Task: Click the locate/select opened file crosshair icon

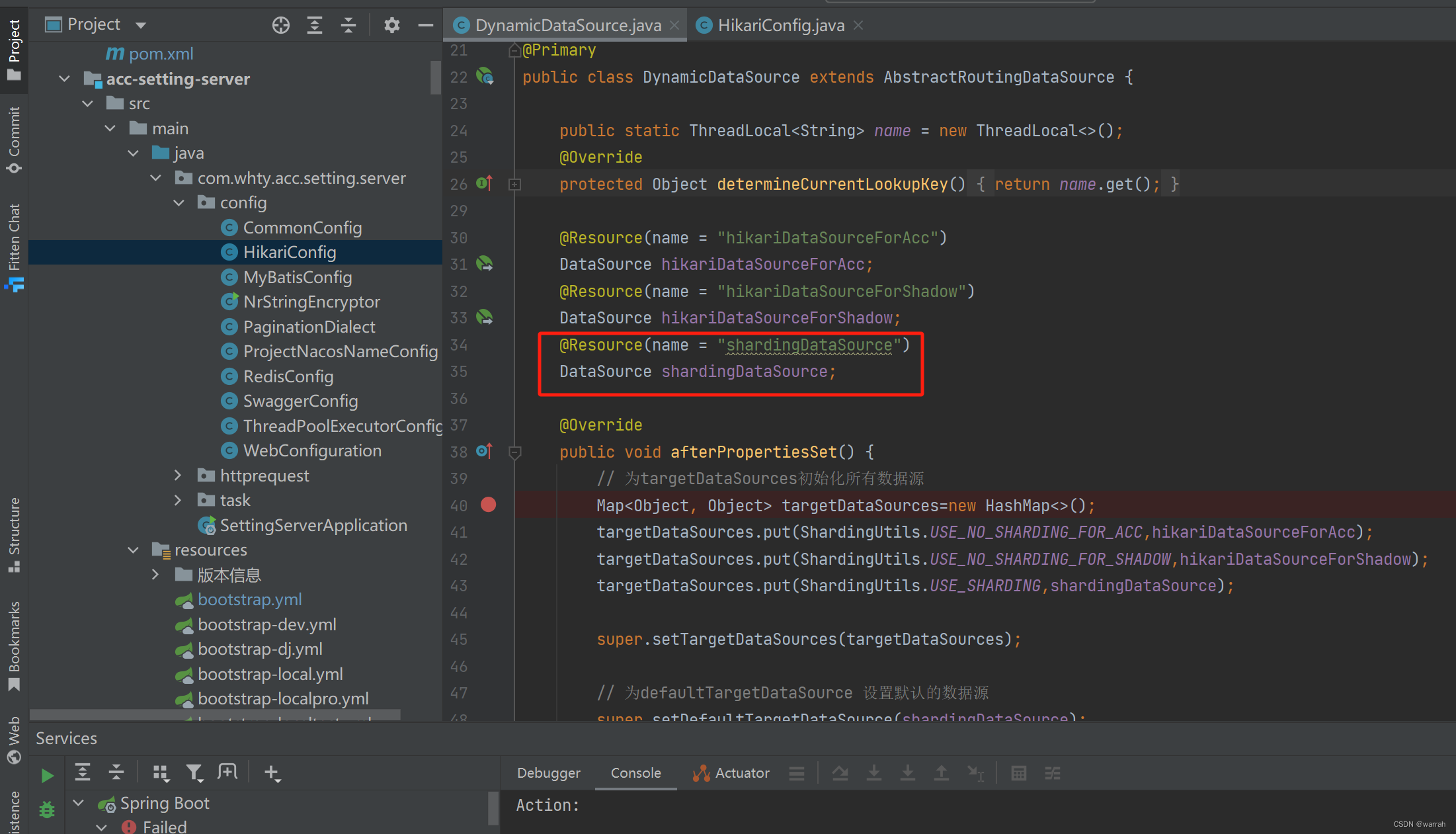Action: coord(280,25)
